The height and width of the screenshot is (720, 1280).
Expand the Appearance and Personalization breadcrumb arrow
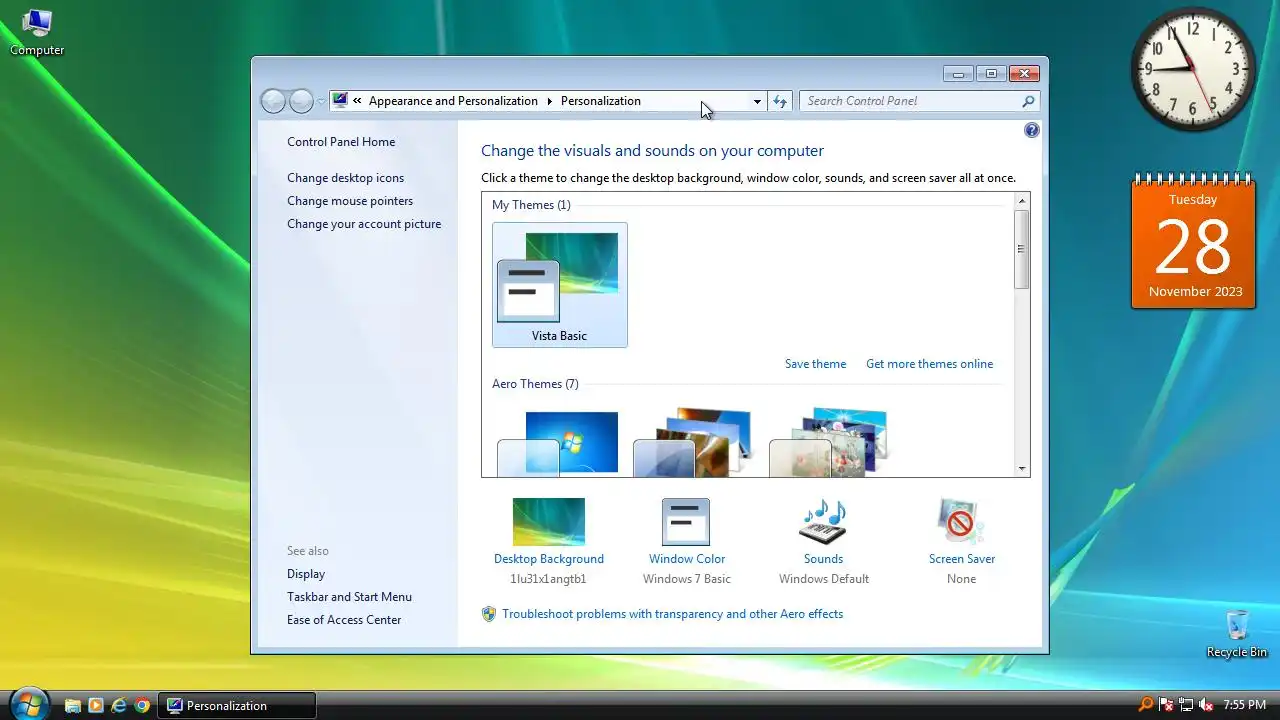[x=549, y=101]
